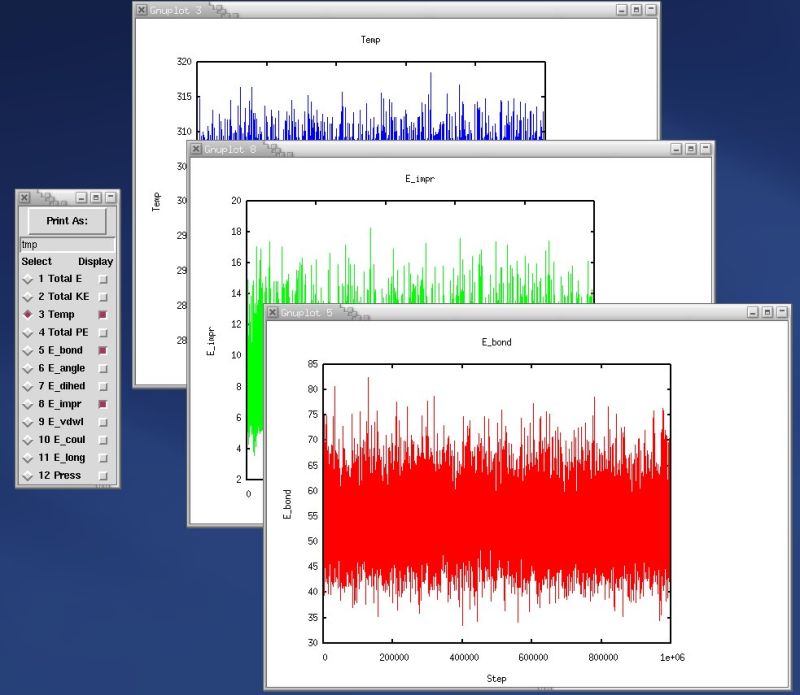Turn on the Press display checkbox

coord(101,476)
